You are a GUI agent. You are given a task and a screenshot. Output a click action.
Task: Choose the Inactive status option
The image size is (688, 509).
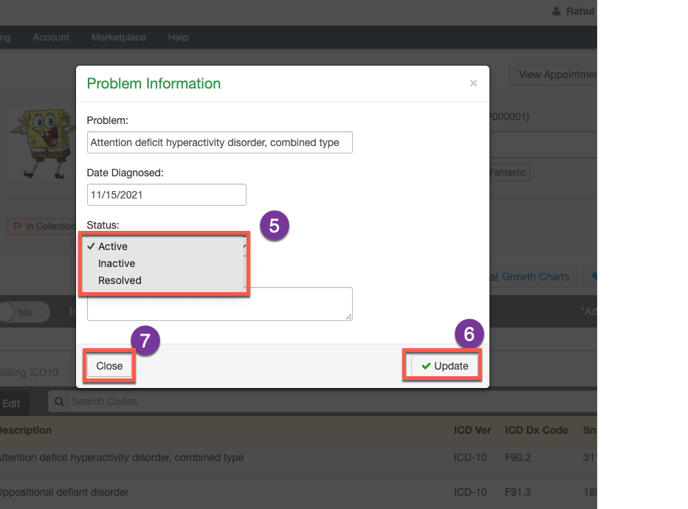point(116,263)
